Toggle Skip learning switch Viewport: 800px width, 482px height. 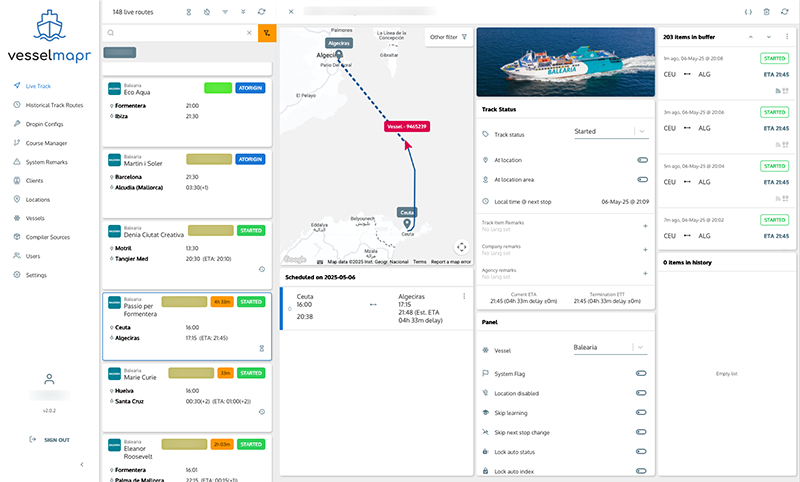point(641,412)
